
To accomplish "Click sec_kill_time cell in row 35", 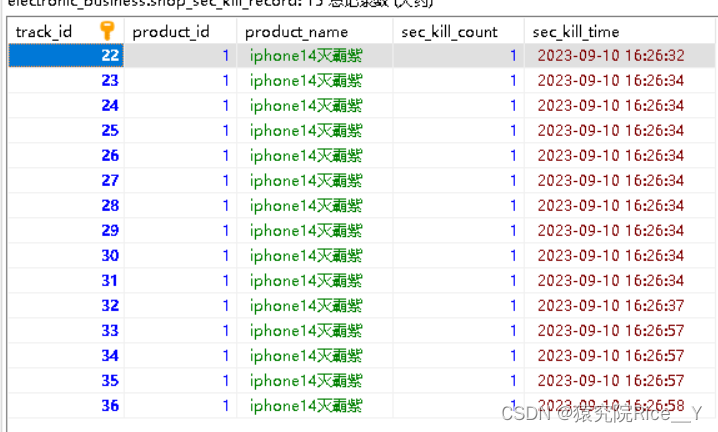I will [x=620, y=380].
